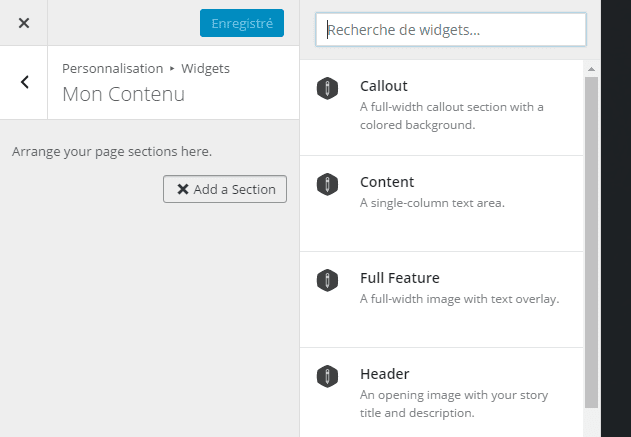This screenshot has width=631, height=437.
Task: Click the Widgets breadcrumb text
Action: coord(205,69)
